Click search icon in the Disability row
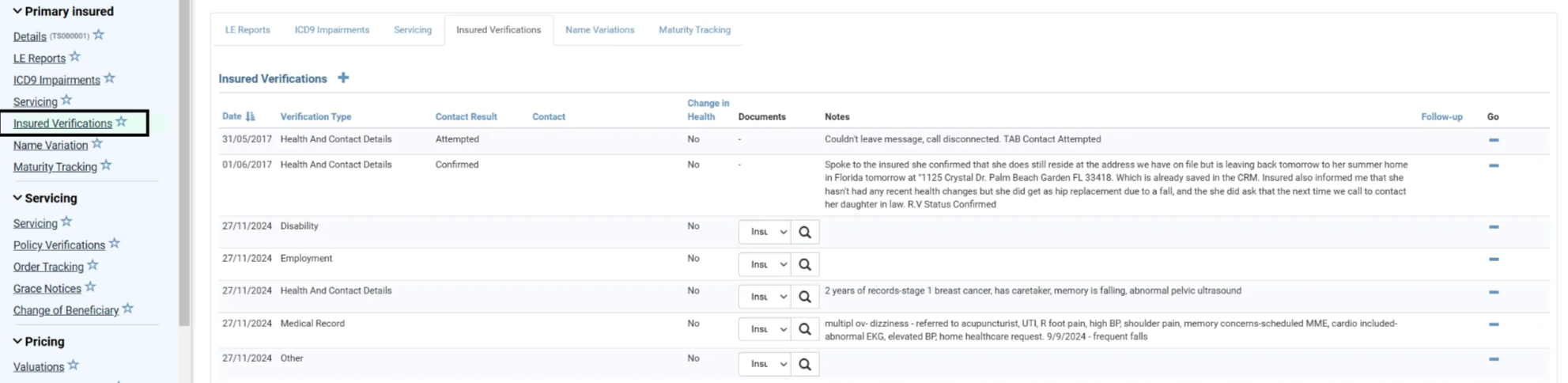1568x383 pixels. point(805,233)
